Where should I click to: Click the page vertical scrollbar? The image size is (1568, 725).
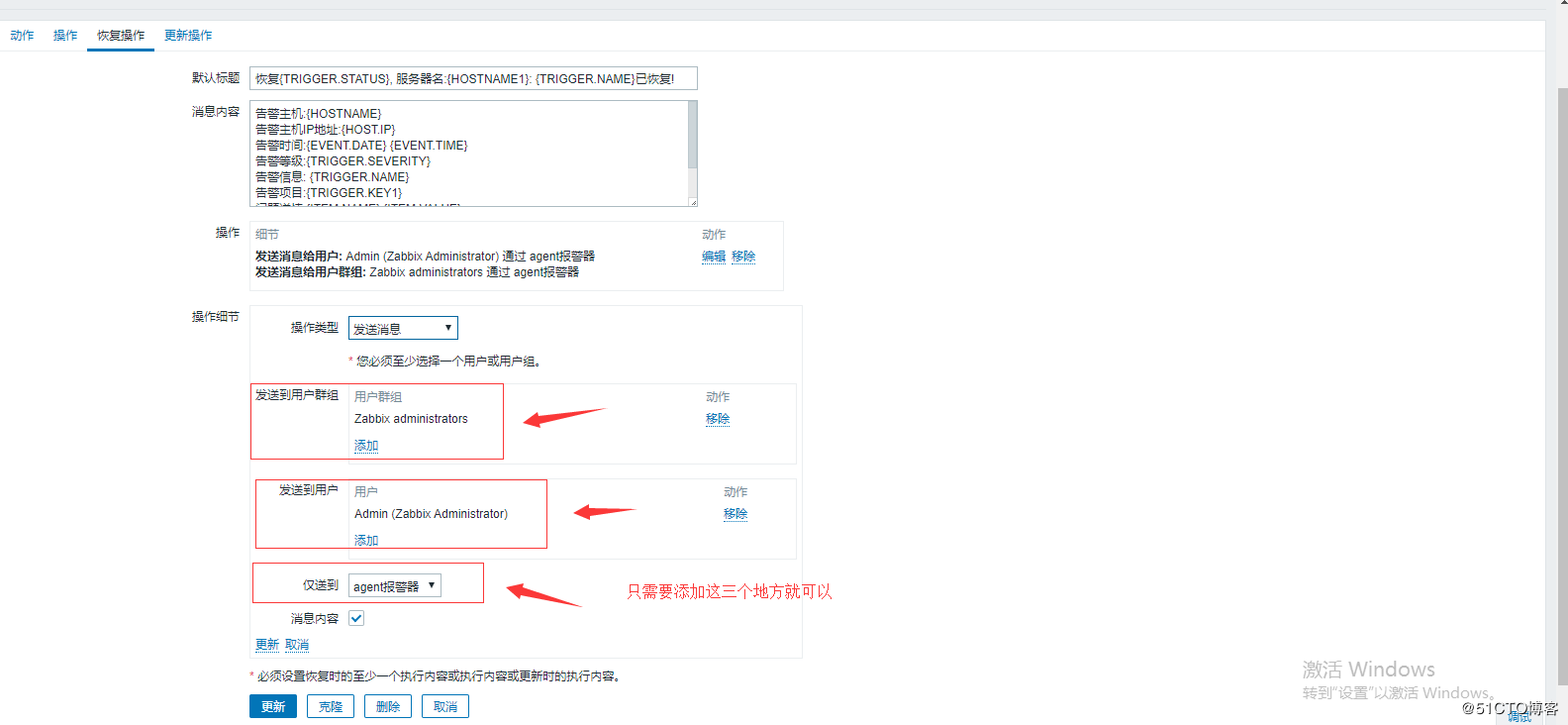click(1562, 386)
